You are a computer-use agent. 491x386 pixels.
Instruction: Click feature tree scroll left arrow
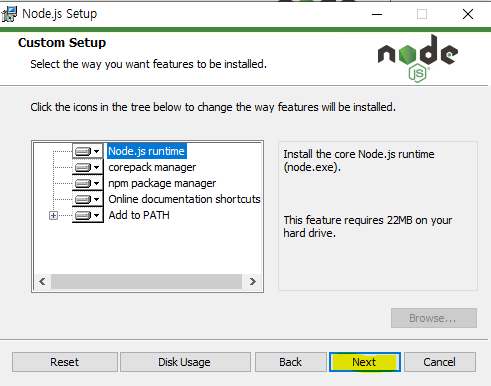click(x=42, y=282)
